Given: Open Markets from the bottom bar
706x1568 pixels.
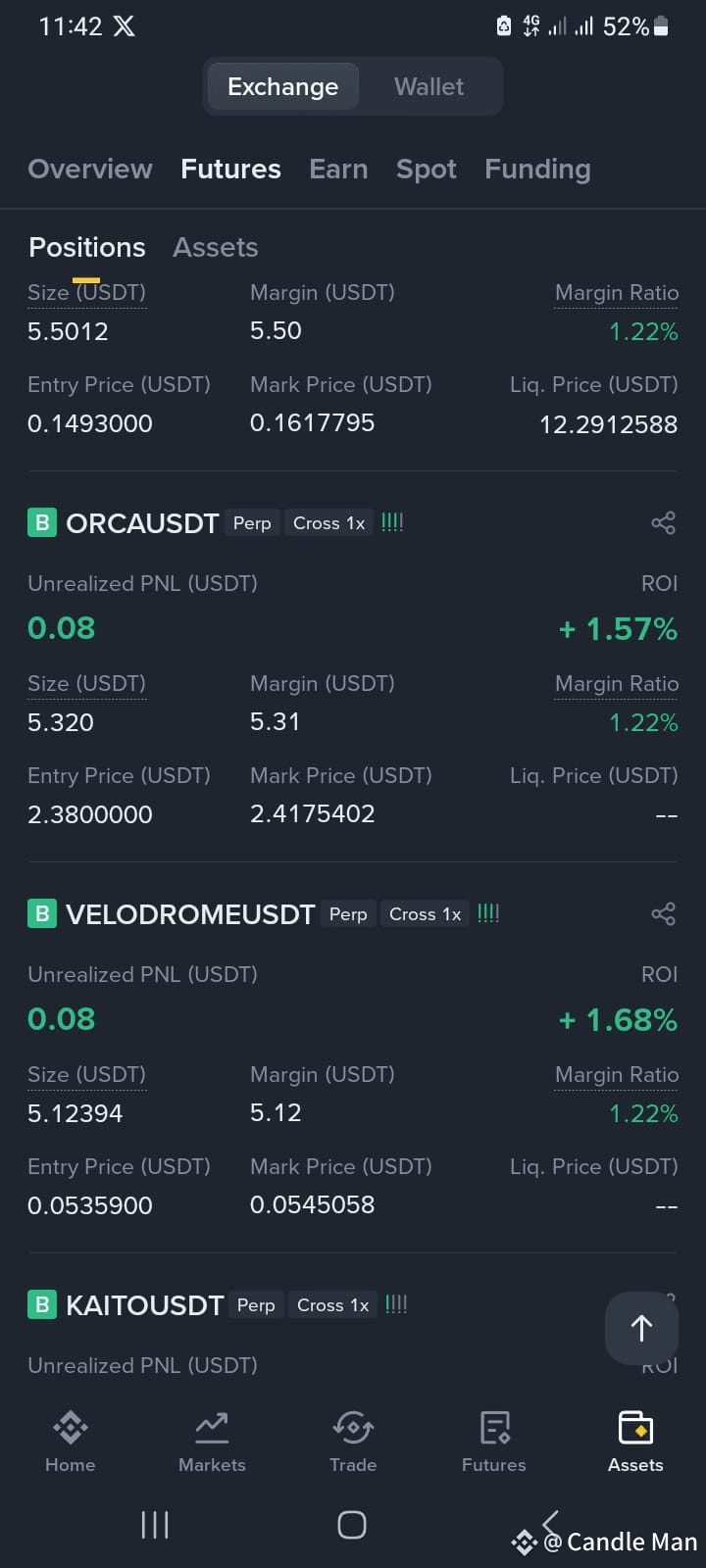Looking at the screenshot, I should [x=212, y=1443].
